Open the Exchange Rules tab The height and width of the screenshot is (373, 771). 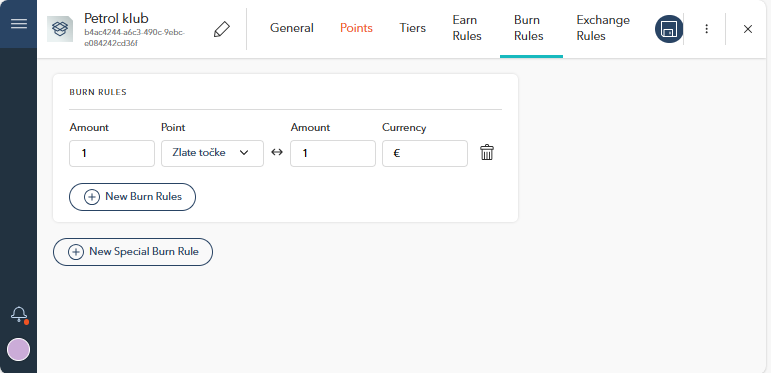pyautogui.click(x=603, y=28)
